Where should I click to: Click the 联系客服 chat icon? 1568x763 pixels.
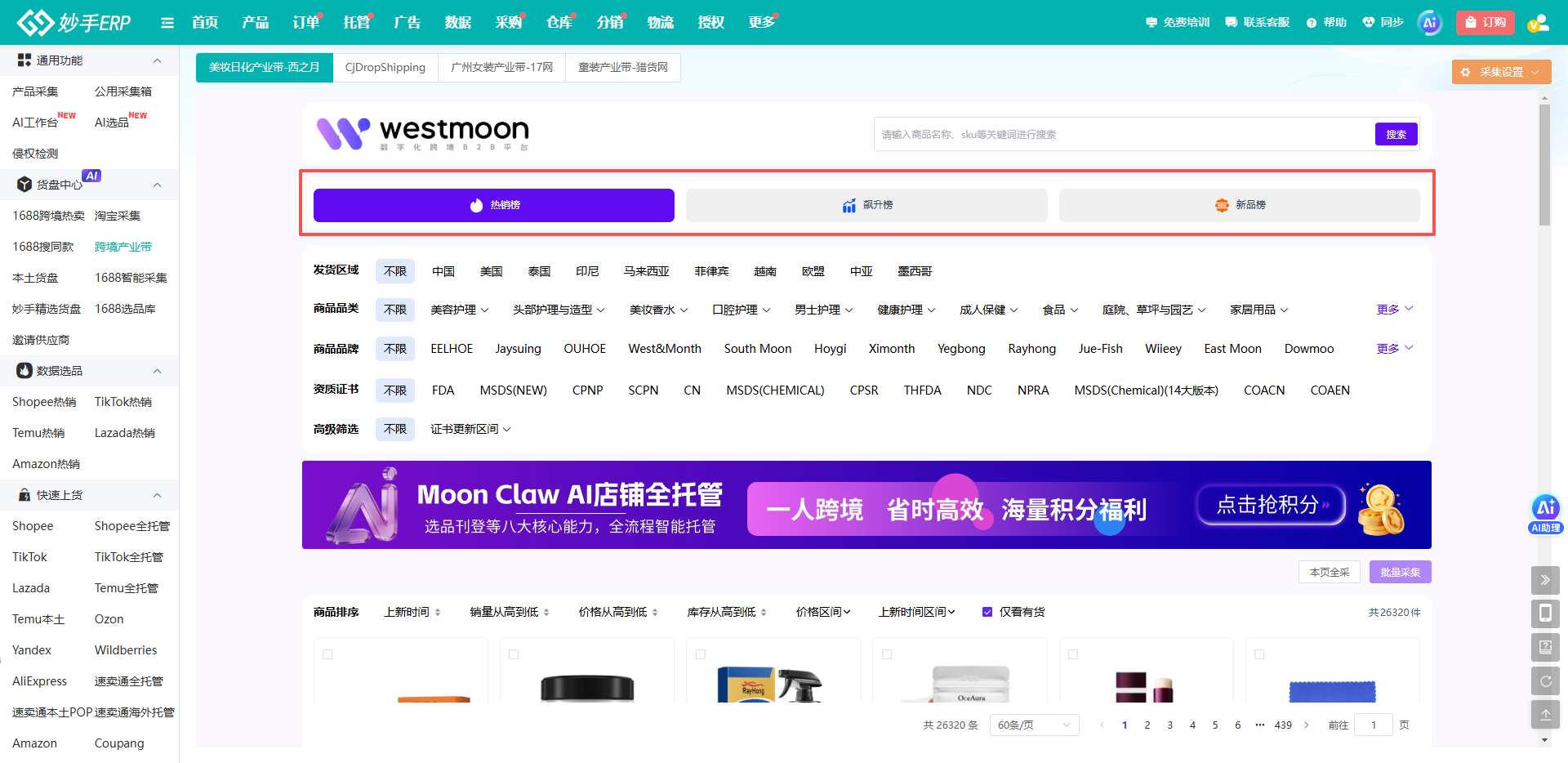pyautogui.click(x=1232, y=23)
